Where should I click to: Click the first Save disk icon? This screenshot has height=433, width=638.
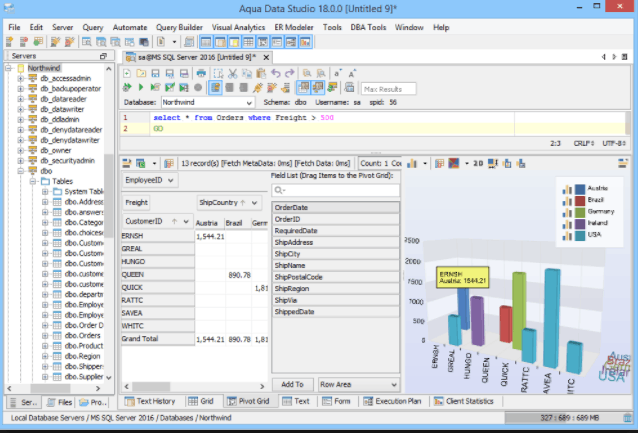pyautogui.click(x=155, y=73)
